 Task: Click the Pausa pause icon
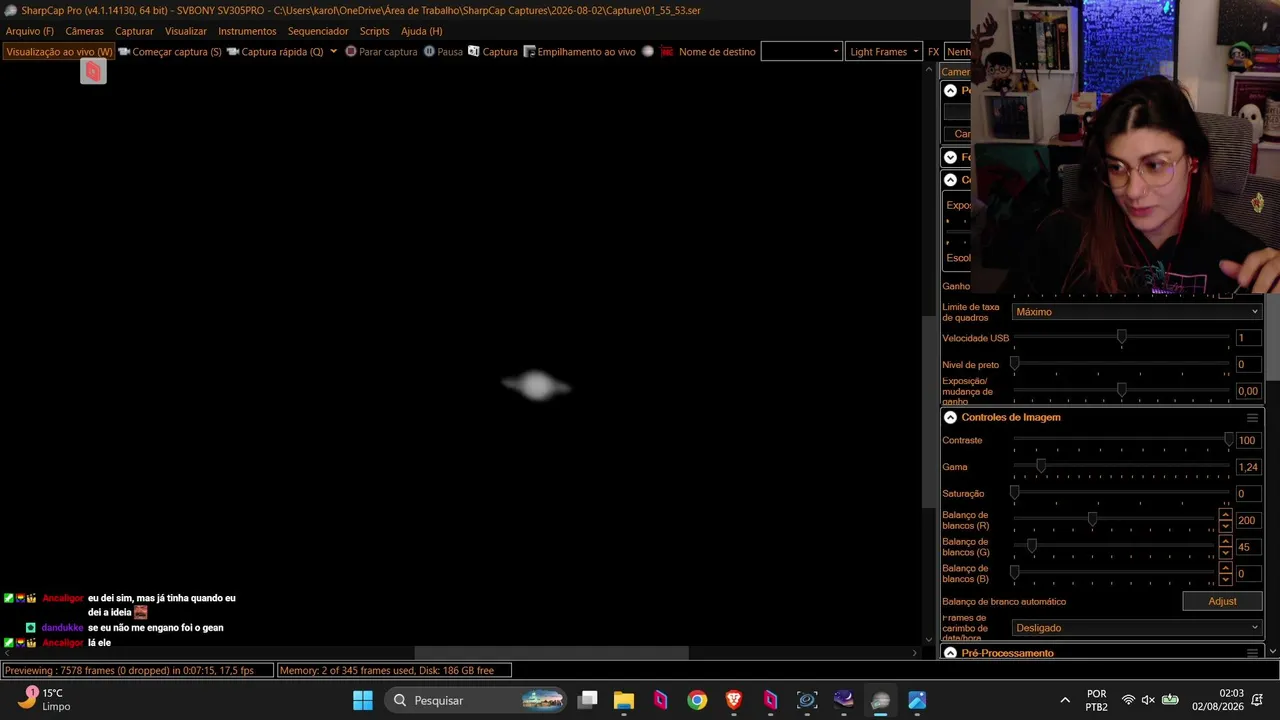pos(429,51)
